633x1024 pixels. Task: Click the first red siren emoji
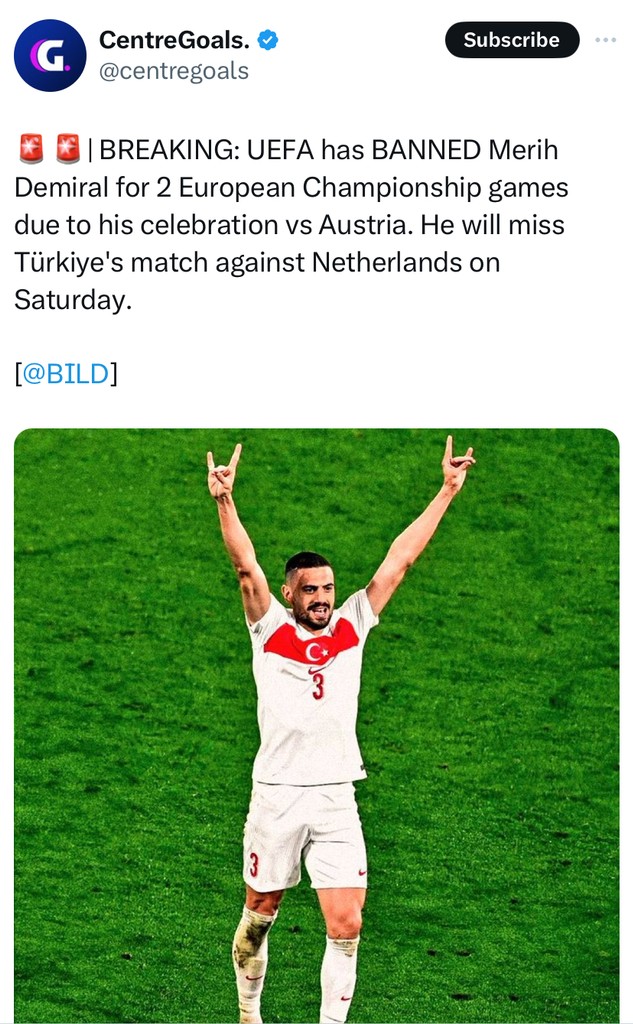pyautogui.click(x=32, y=150)
